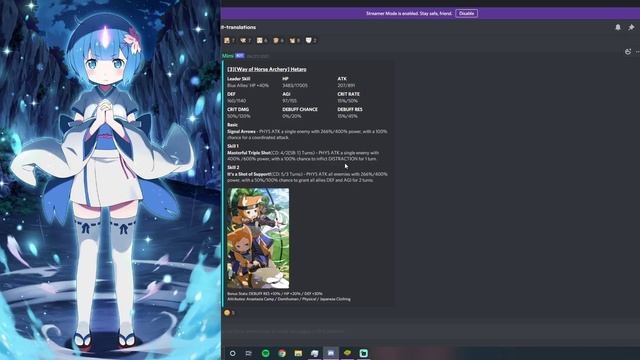Screen dimensions: 640x360
Task: Open Cortana circle on the taskbar
Action: point(233,353)
